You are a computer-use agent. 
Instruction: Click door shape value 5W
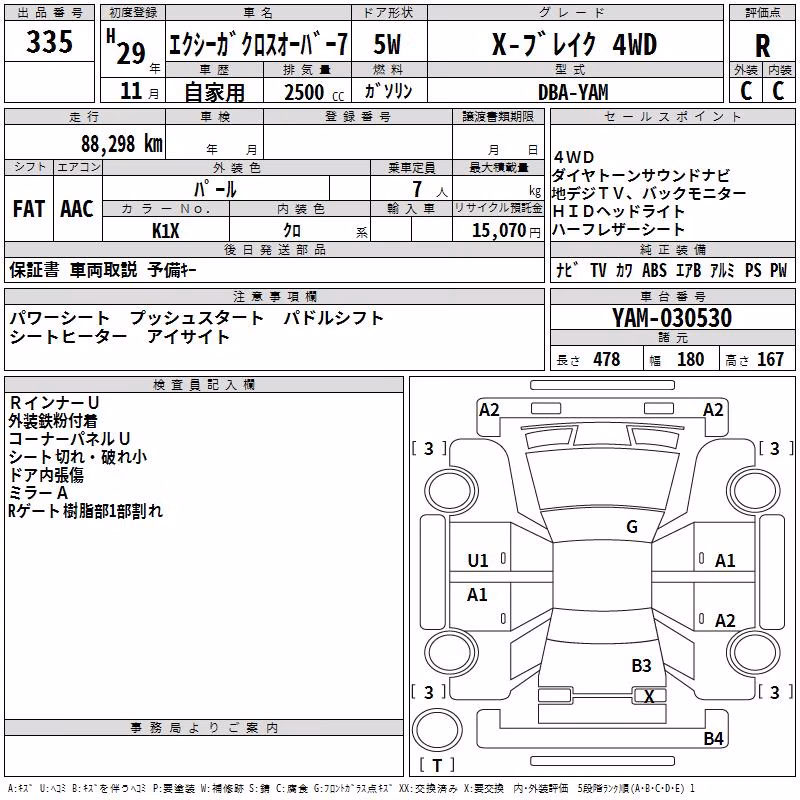tap(388, 44)
